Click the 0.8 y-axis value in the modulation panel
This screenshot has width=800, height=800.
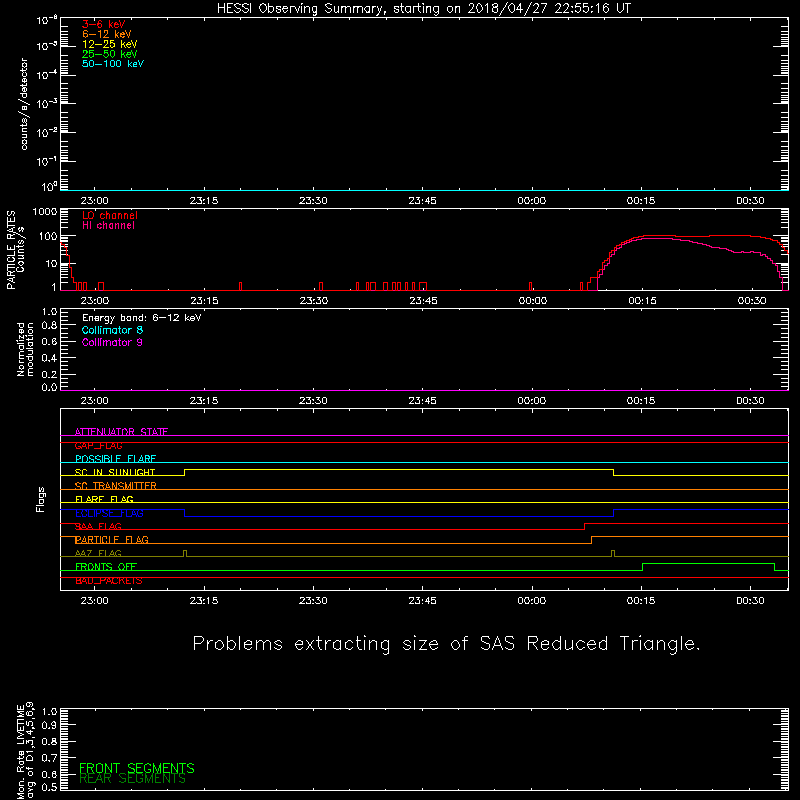point(49,326)
